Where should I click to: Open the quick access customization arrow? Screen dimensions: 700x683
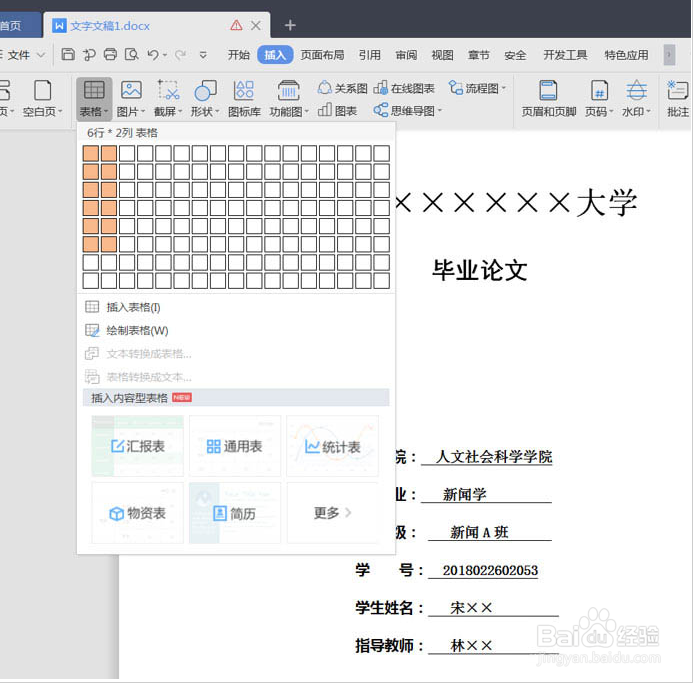coord(203,55)
